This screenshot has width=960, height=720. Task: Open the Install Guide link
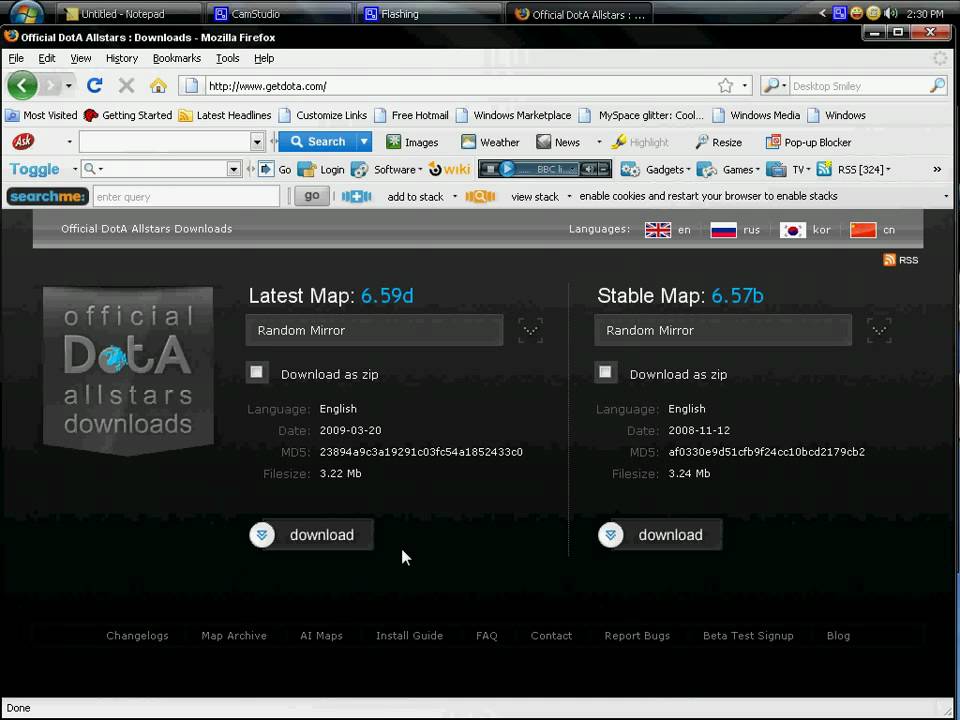tap(410, 636)
